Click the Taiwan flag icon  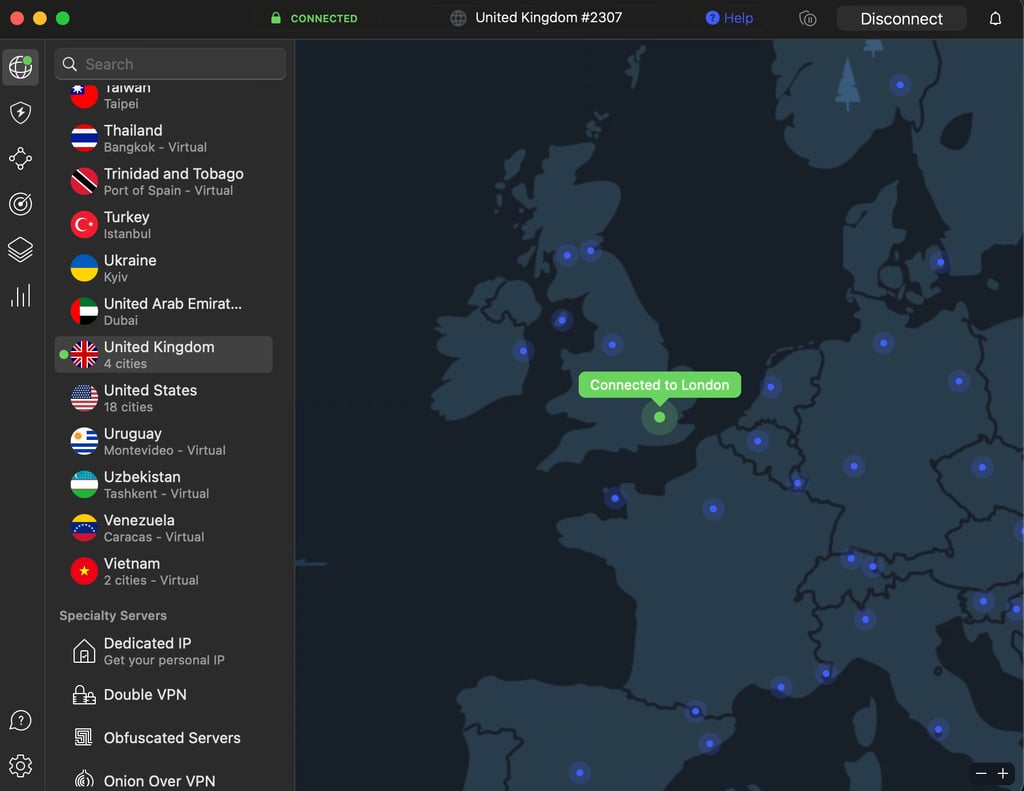84,95
